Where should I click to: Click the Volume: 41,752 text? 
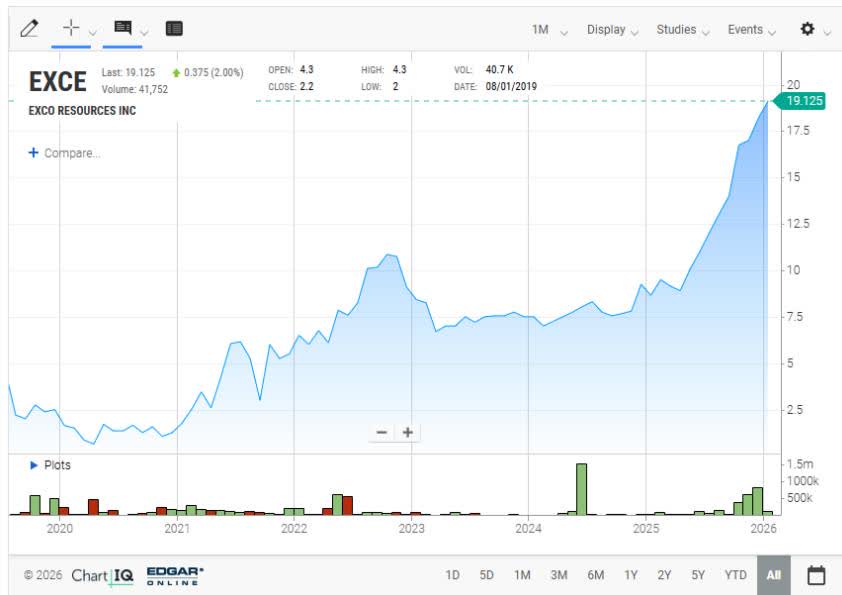point(135,89)
